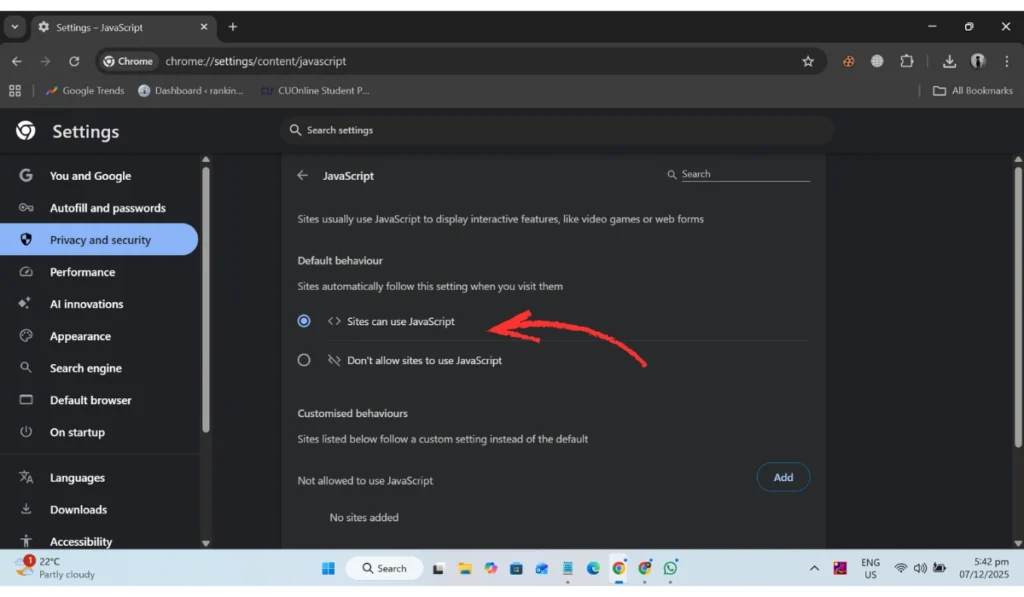Image resolution: width=1024 pixels, height=597 pixels.
Task: Go to Appearance in settings sidebar
Action: coord(80,336)
